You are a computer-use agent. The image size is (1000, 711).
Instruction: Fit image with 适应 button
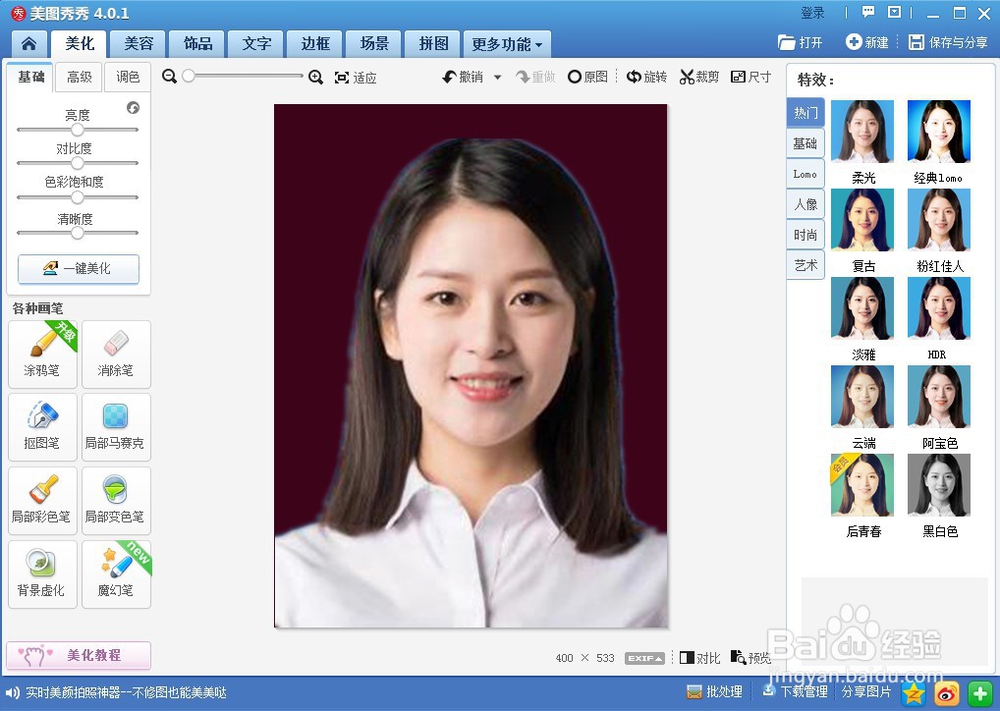356,78
